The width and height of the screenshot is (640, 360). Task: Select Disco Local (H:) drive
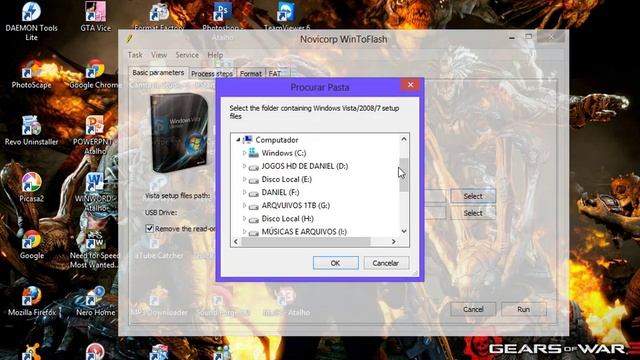pos(287,218)
